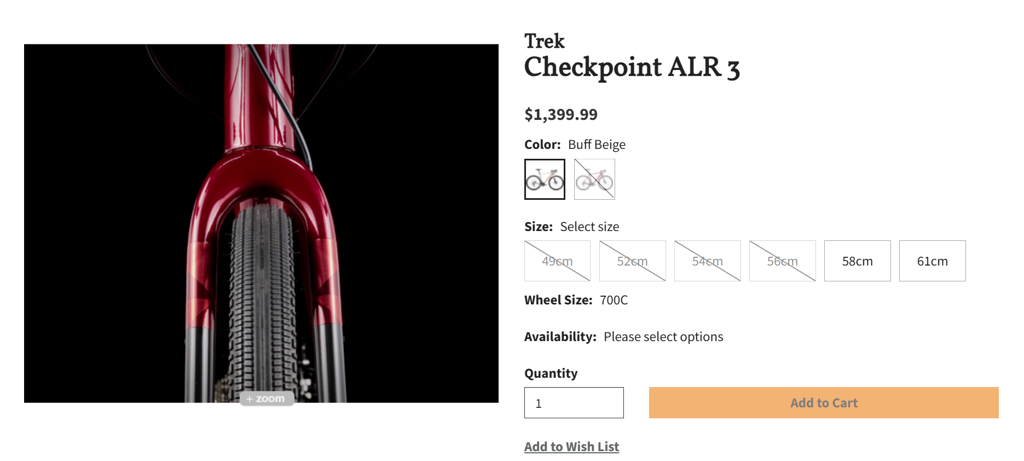The image size is (1024, 461).
Task: Add the bike to cart
Action: click(x=824, y=403)
